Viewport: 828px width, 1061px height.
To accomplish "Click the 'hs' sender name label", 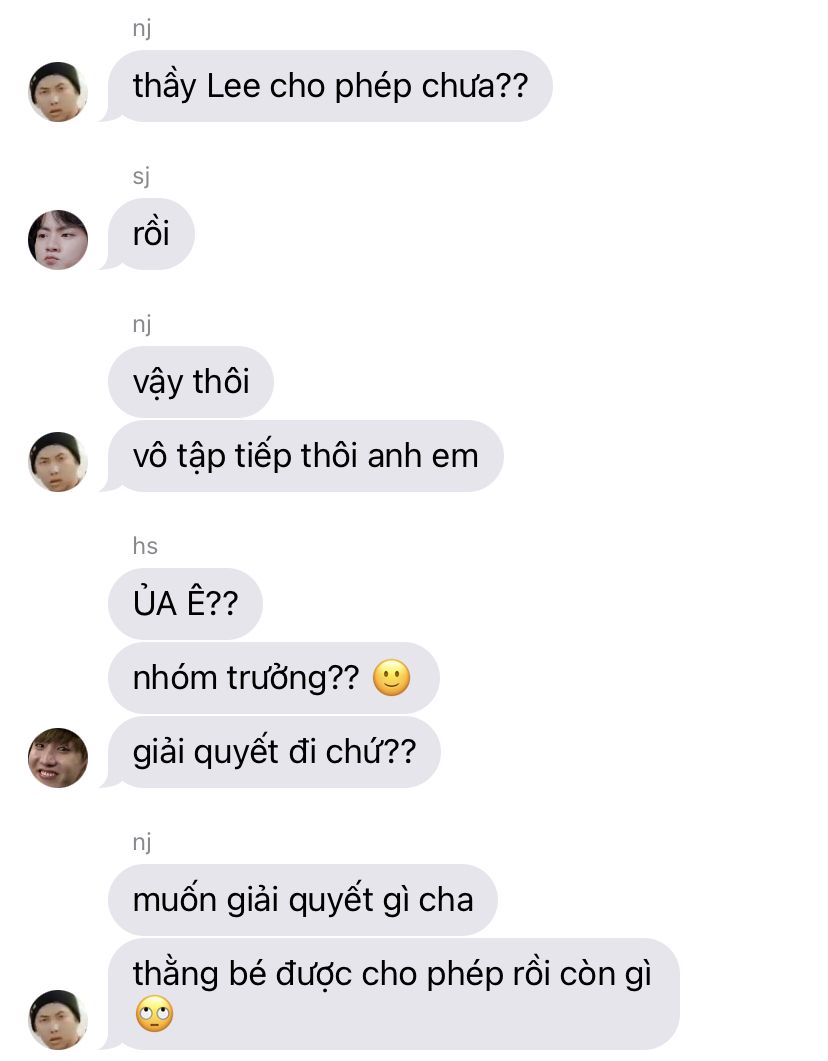I will [145, 545].
